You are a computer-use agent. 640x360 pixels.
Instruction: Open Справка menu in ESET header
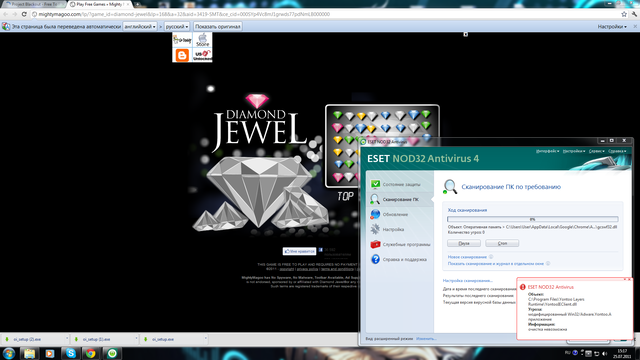point(617,151)
